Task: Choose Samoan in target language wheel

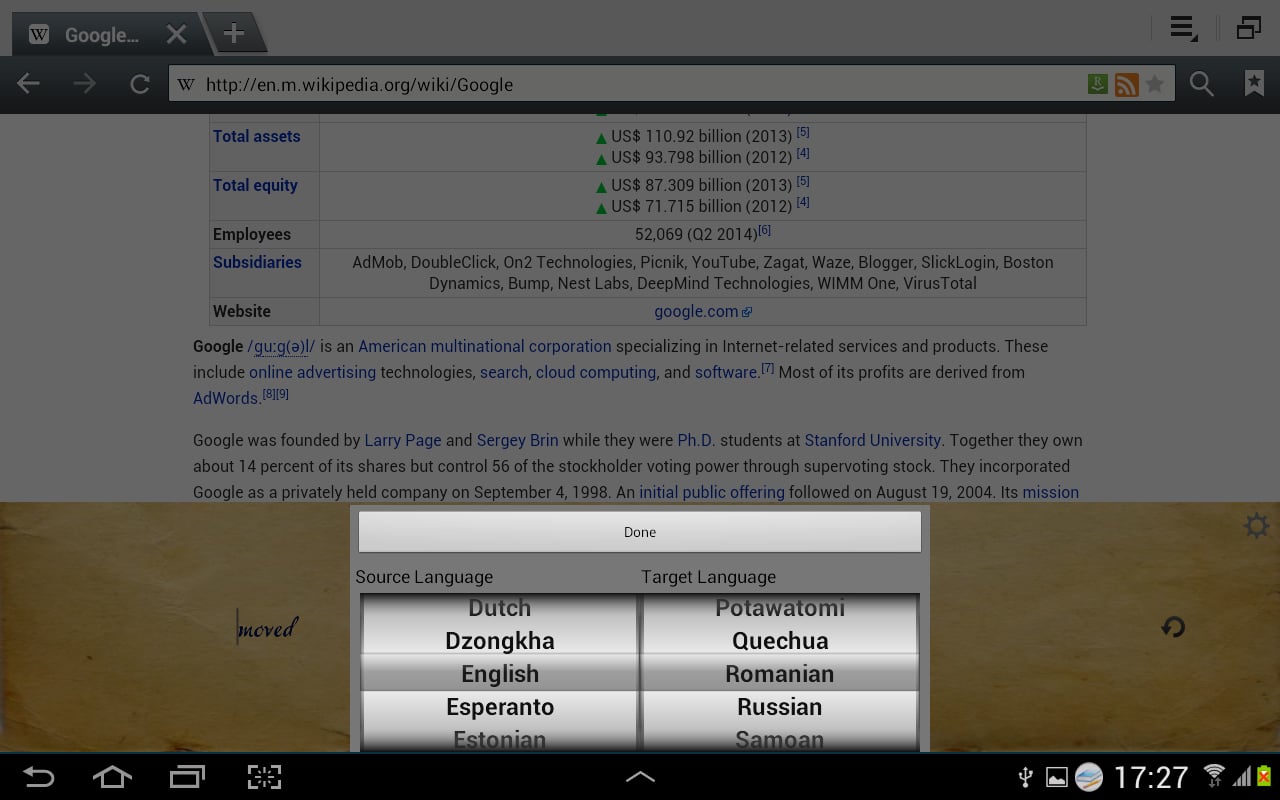Action: pos(780,740)
